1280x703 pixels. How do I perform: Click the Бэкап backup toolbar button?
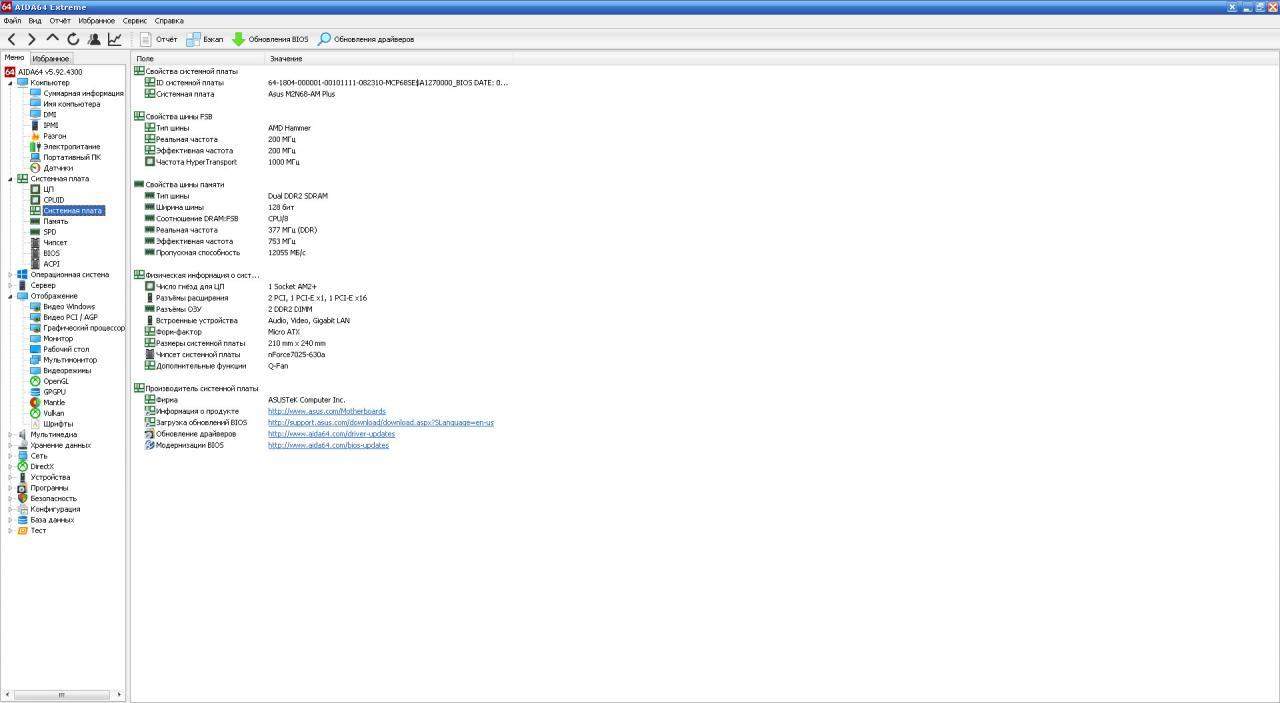coord(205,39)
